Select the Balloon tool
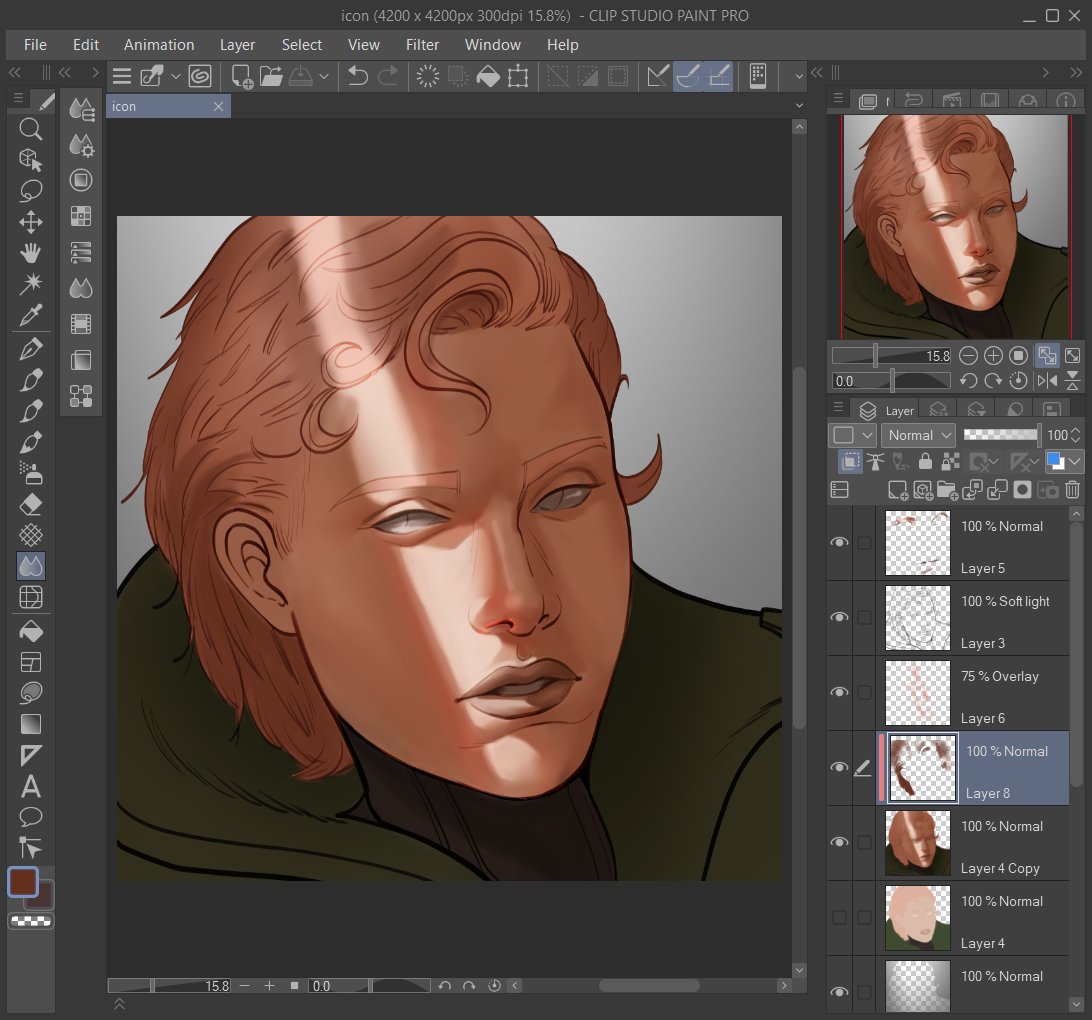Image resolution: width=1092 pixels, height=1020 pixels. click(x=30, y=817)
